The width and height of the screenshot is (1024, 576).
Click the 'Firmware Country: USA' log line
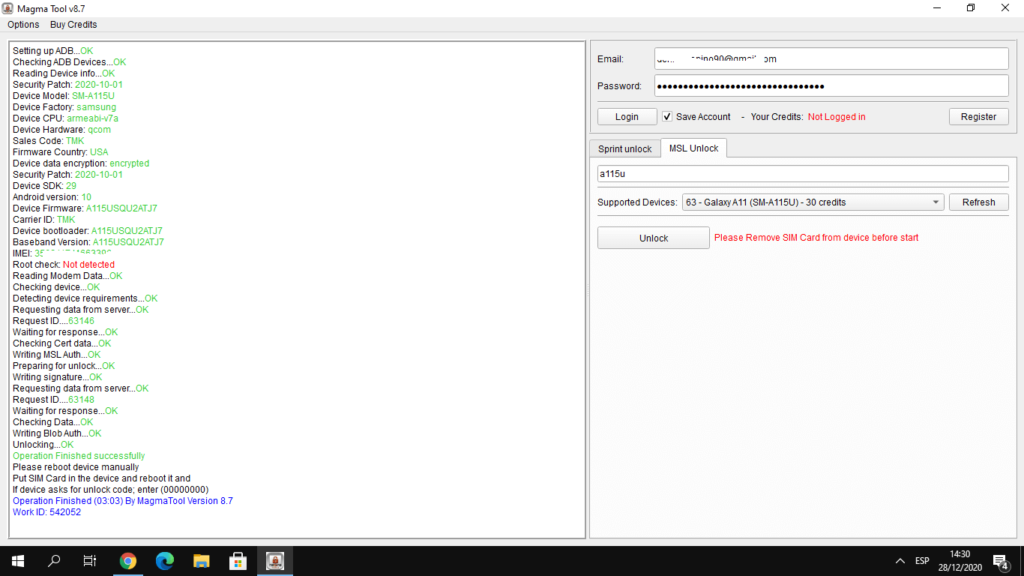[61, 152]
